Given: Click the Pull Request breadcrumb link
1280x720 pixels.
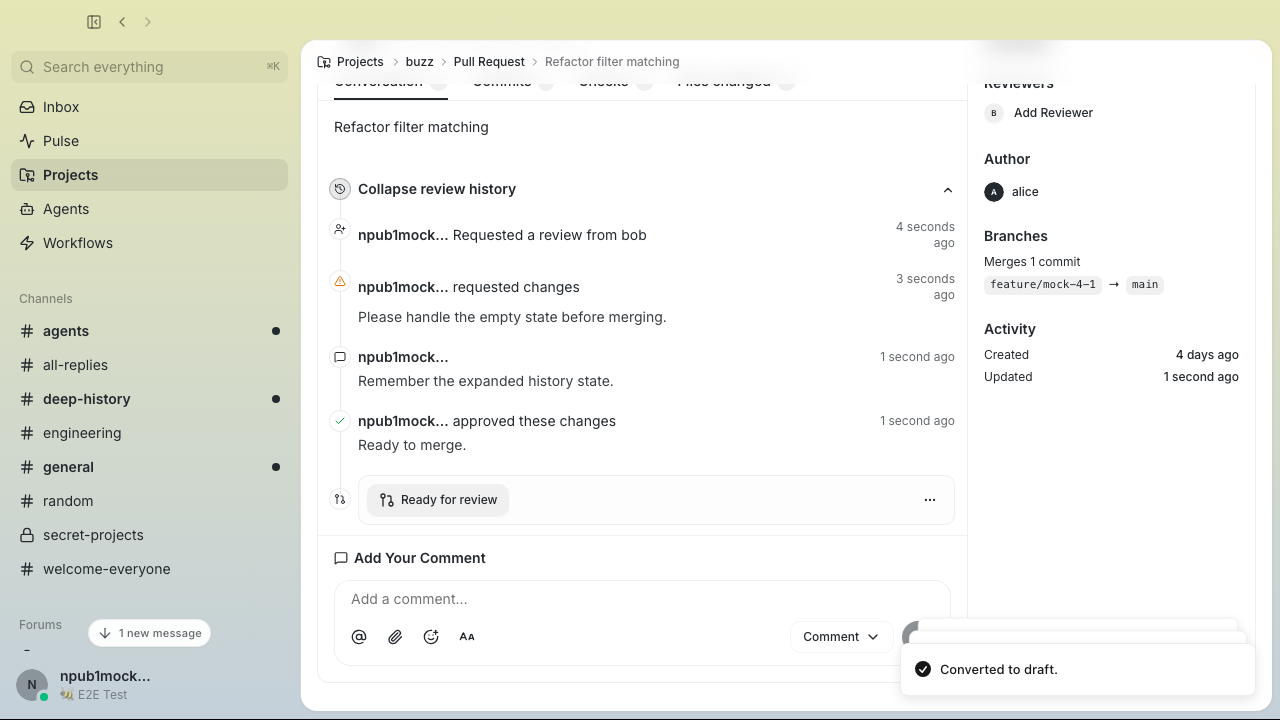Looking at the screenshot, I should tap(489, 62).
